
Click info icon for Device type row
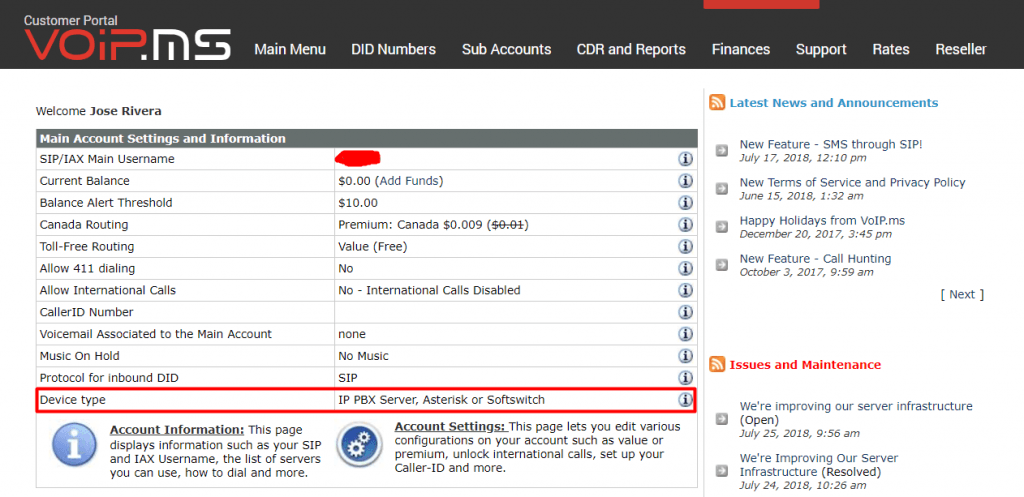685,400
